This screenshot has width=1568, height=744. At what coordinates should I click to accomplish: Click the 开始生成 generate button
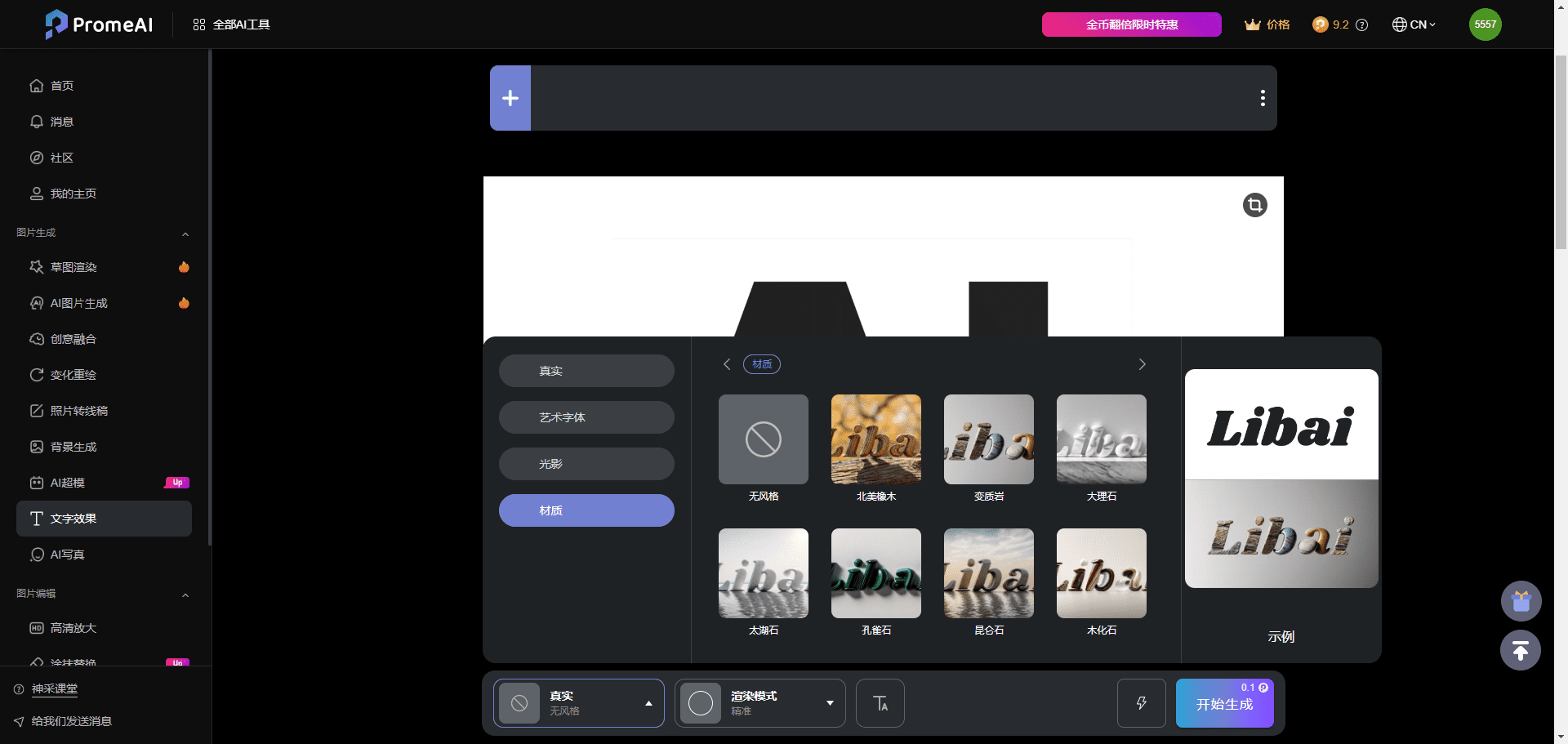[x=1225, y=703]
